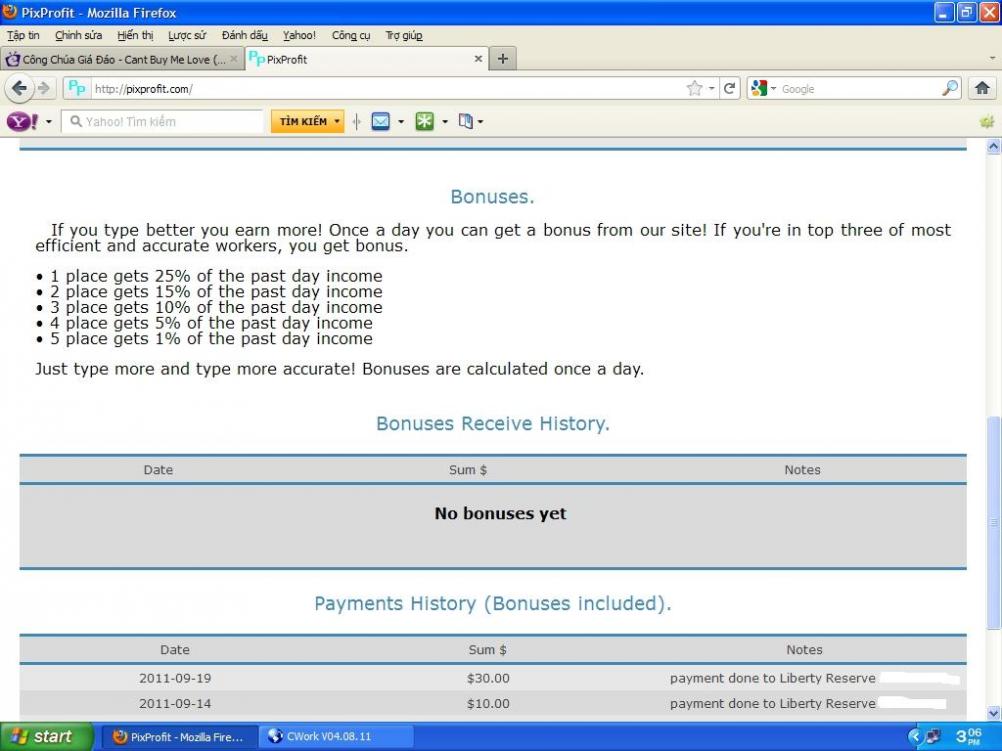Screen dimensions: 1002x751
Task: Click the system tray clock
Action: [968, 736]
